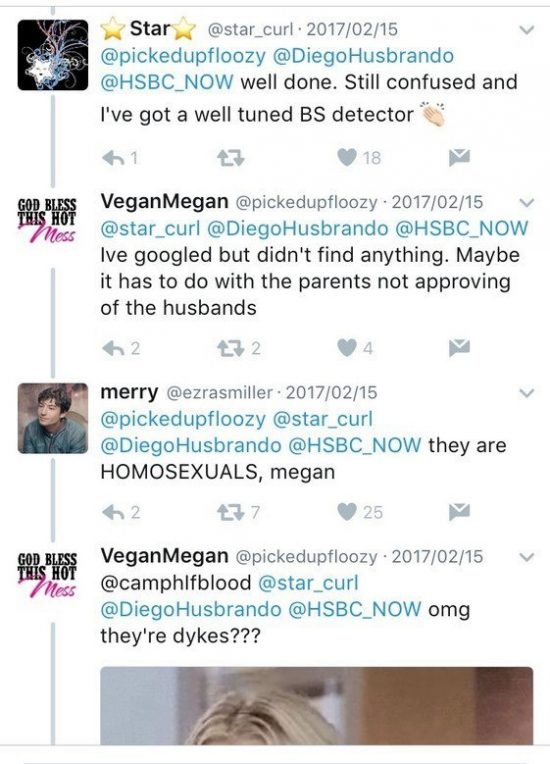Open merry's profile photo
Image resolution: width=550 pixels, height=764 pixels.
tap(53, 419)
